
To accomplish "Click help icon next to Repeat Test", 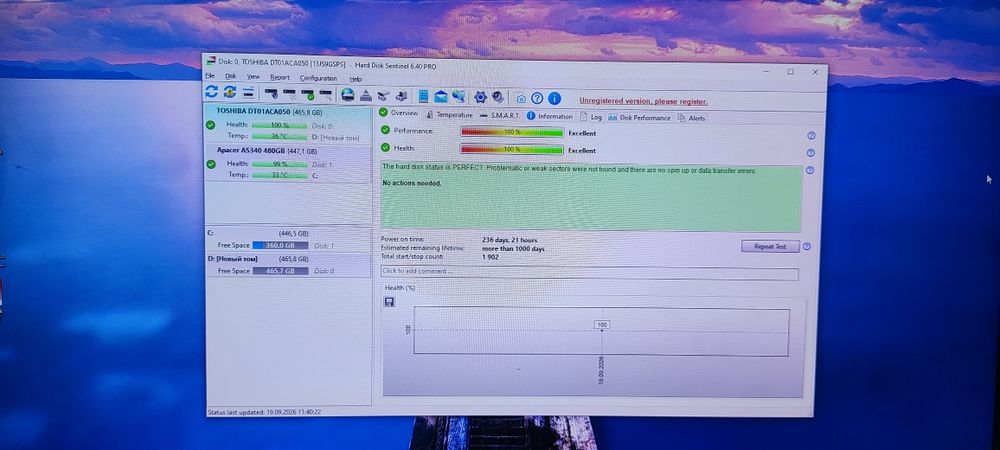I will [807, 247].
